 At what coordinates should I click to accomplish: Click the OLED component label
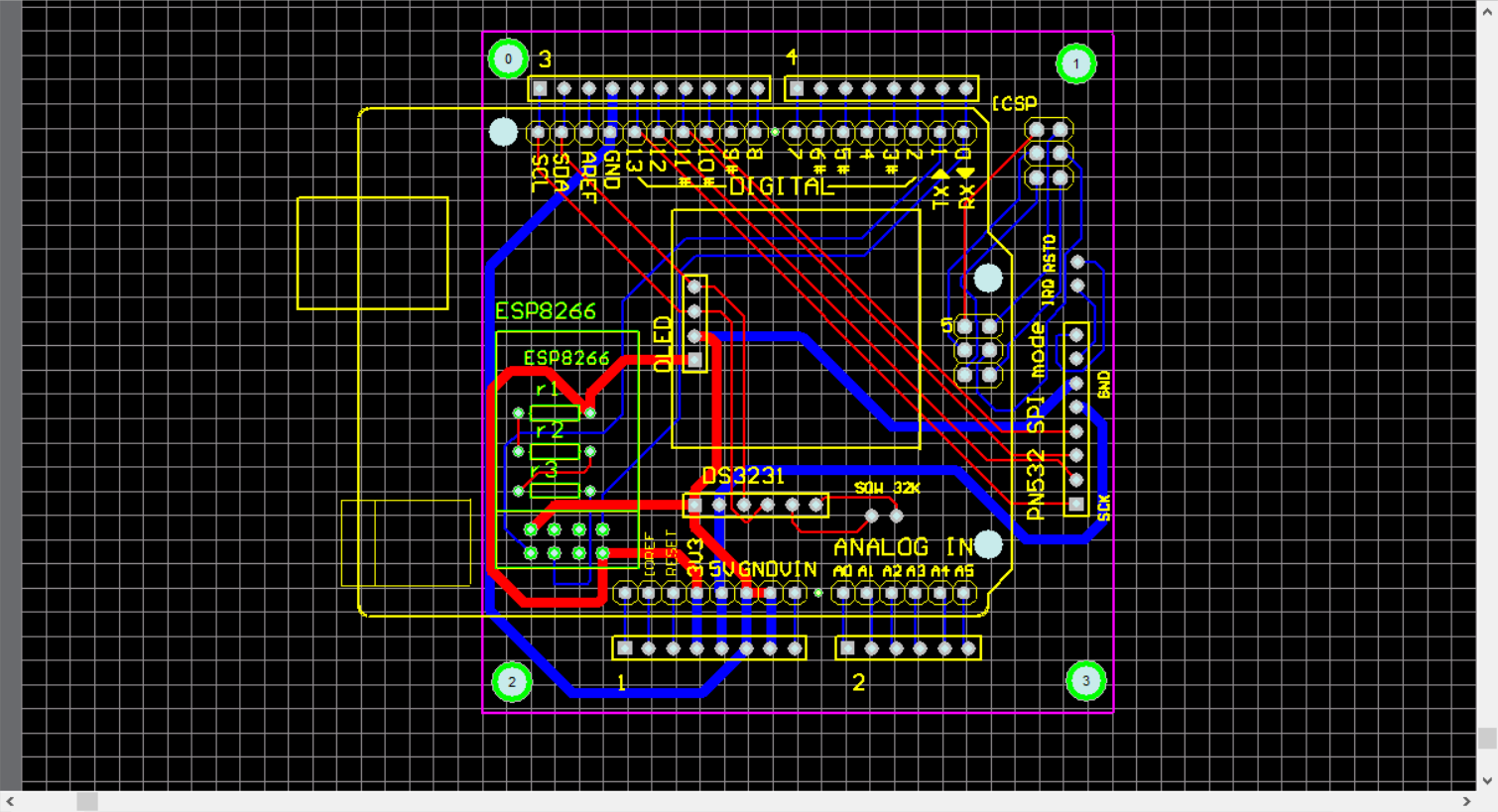663,344
